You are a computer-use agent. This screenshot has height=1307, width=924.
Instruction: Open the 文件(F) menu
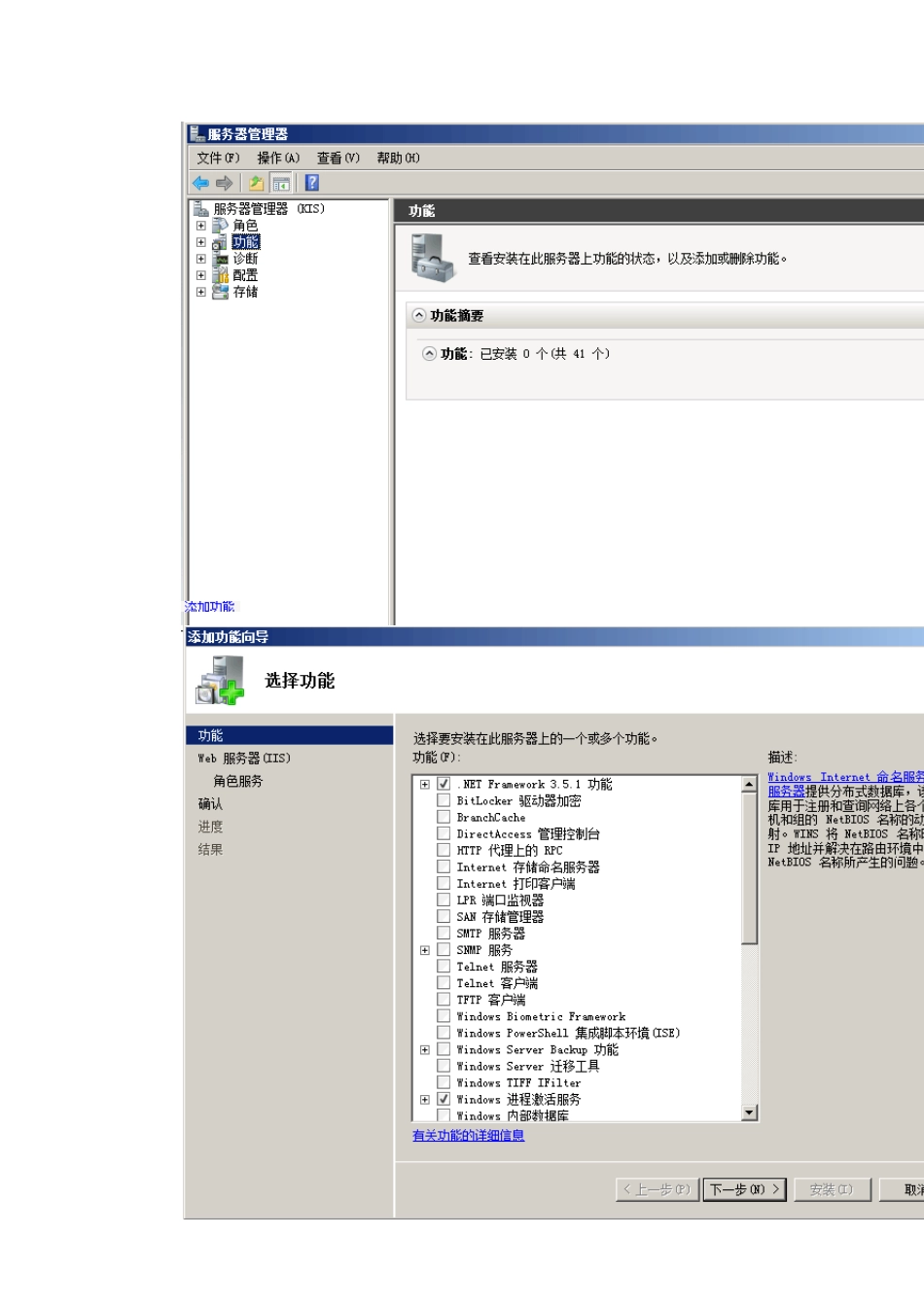coord(218,158)
